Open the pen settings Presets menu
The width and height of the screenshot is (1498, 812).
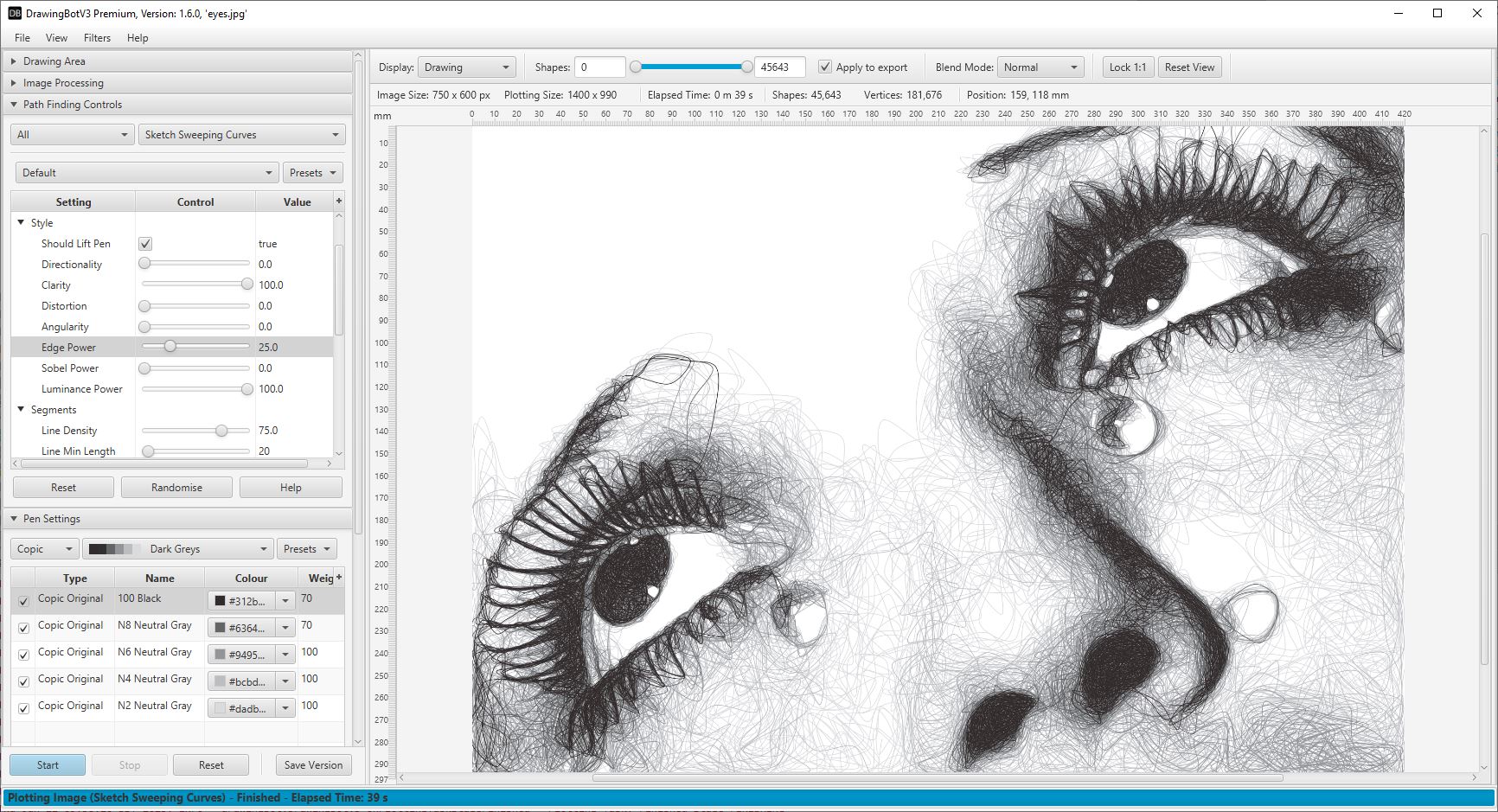tap(307, 548)
